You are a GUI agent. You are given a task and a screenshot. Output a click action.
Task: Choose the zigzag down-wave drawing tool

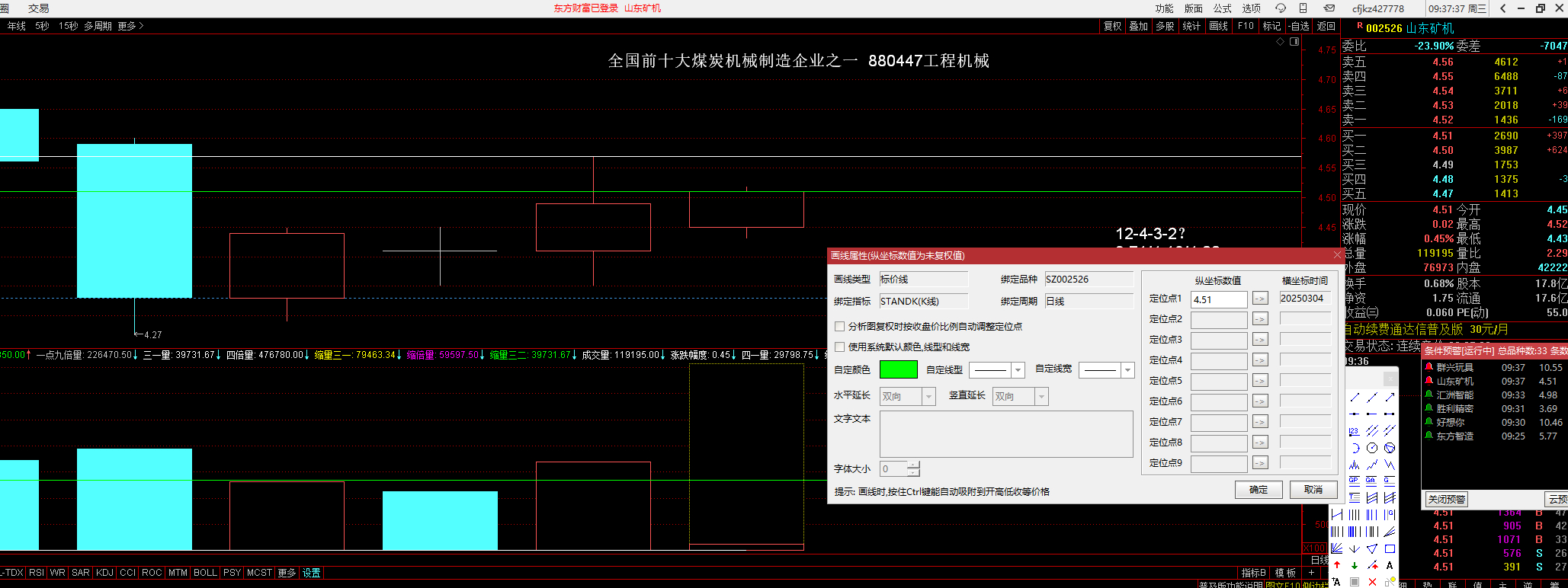tap(1390, 465)
